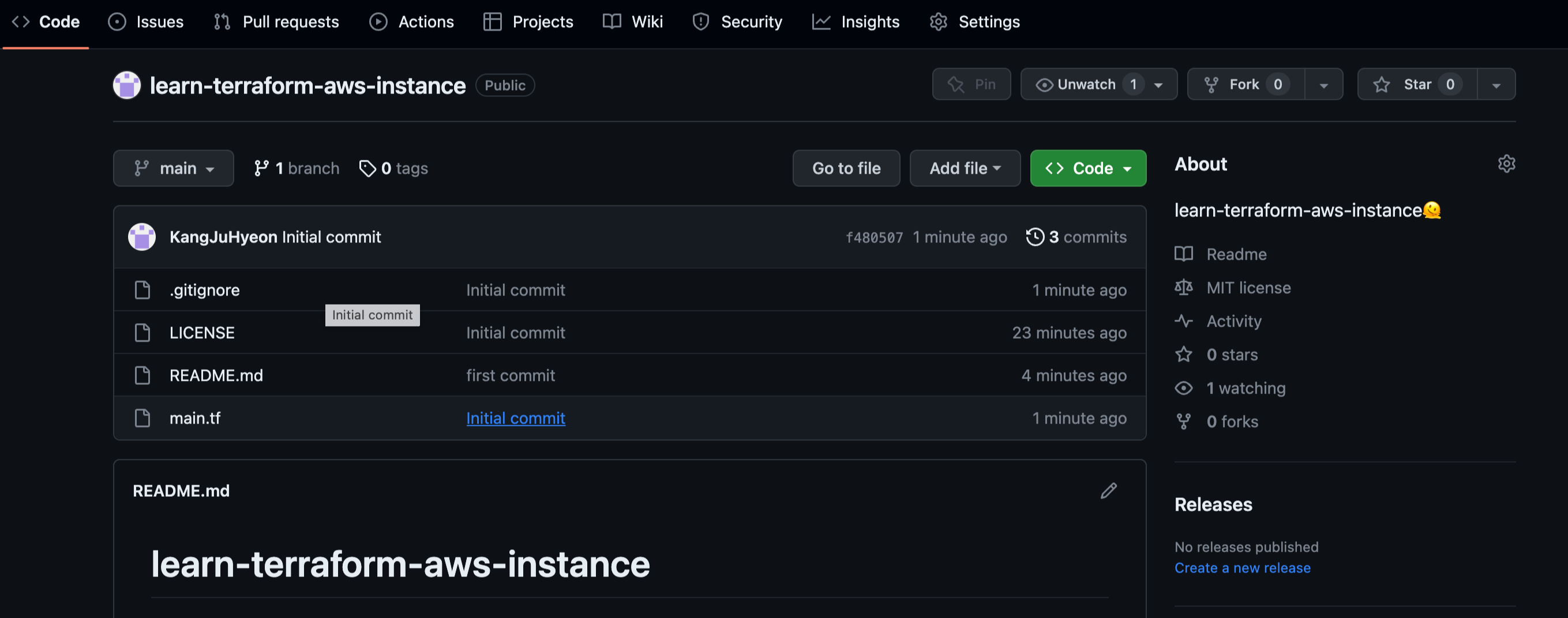Screen dimensions: 1568x618
Task: Open repository Settings tab
Action: pos(974,22)
